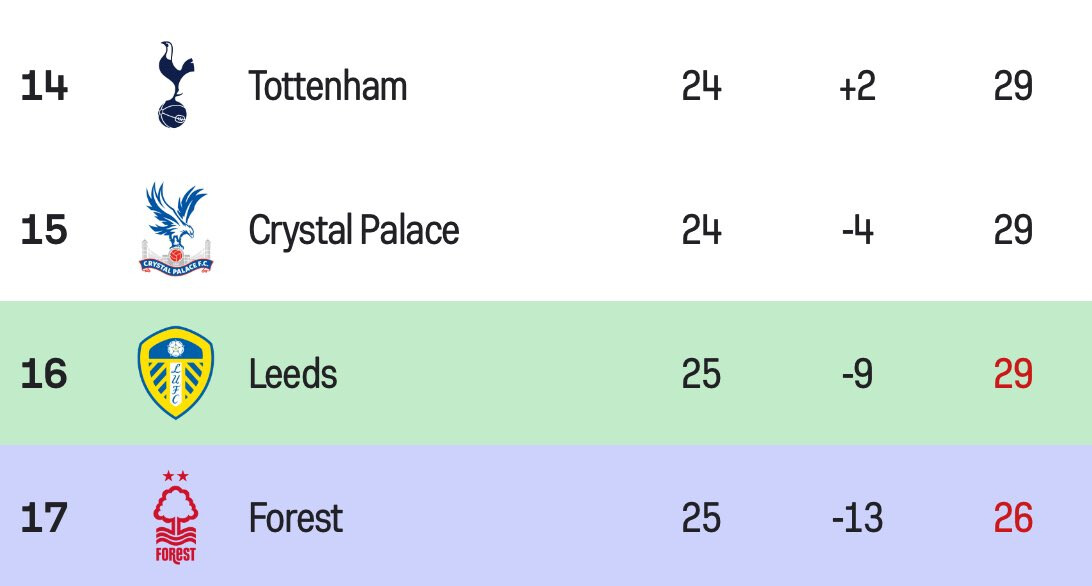Click Leeds' goal difference -9
Screen dimensions: 1092x586
coord(857,375)
